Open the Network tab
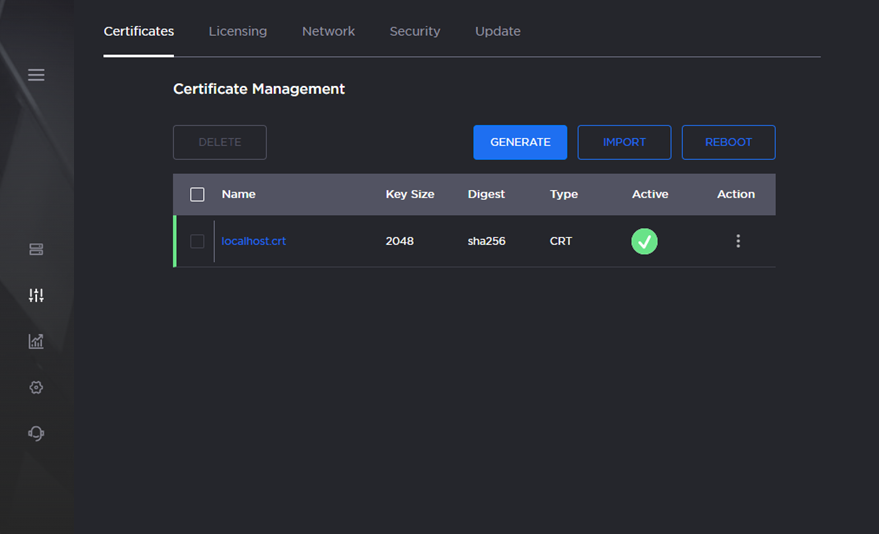879x534 pixels. (328, 31)
